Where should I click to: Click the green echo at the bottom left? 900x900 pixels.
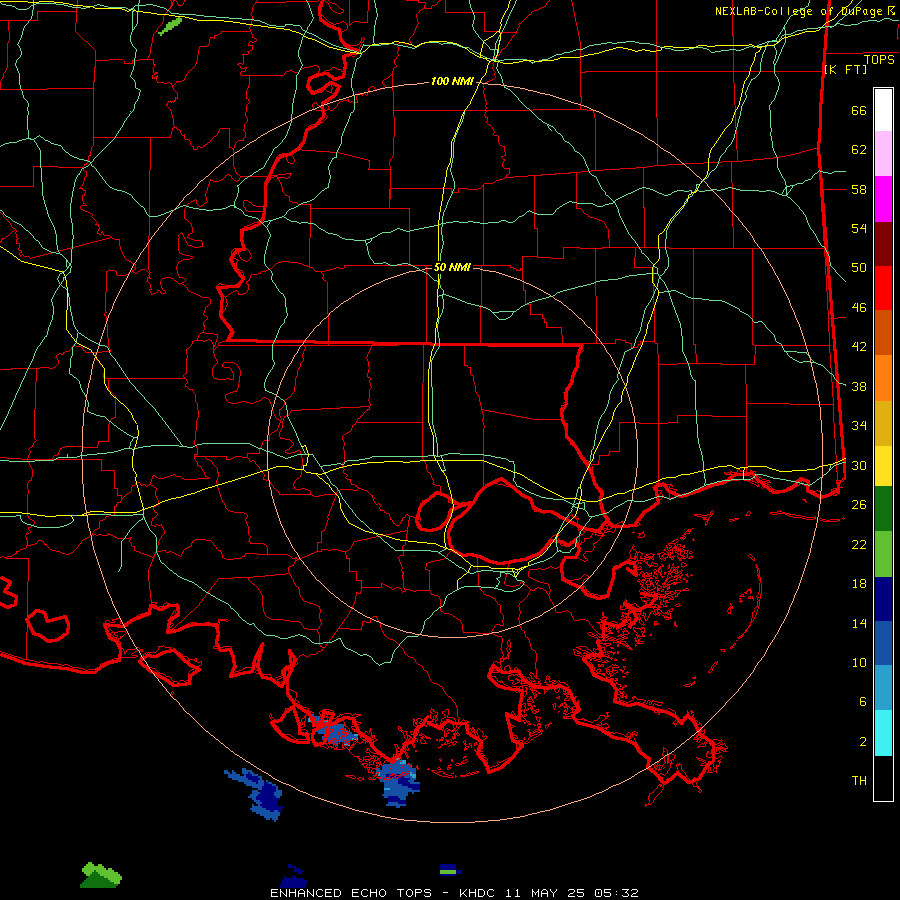101,875
